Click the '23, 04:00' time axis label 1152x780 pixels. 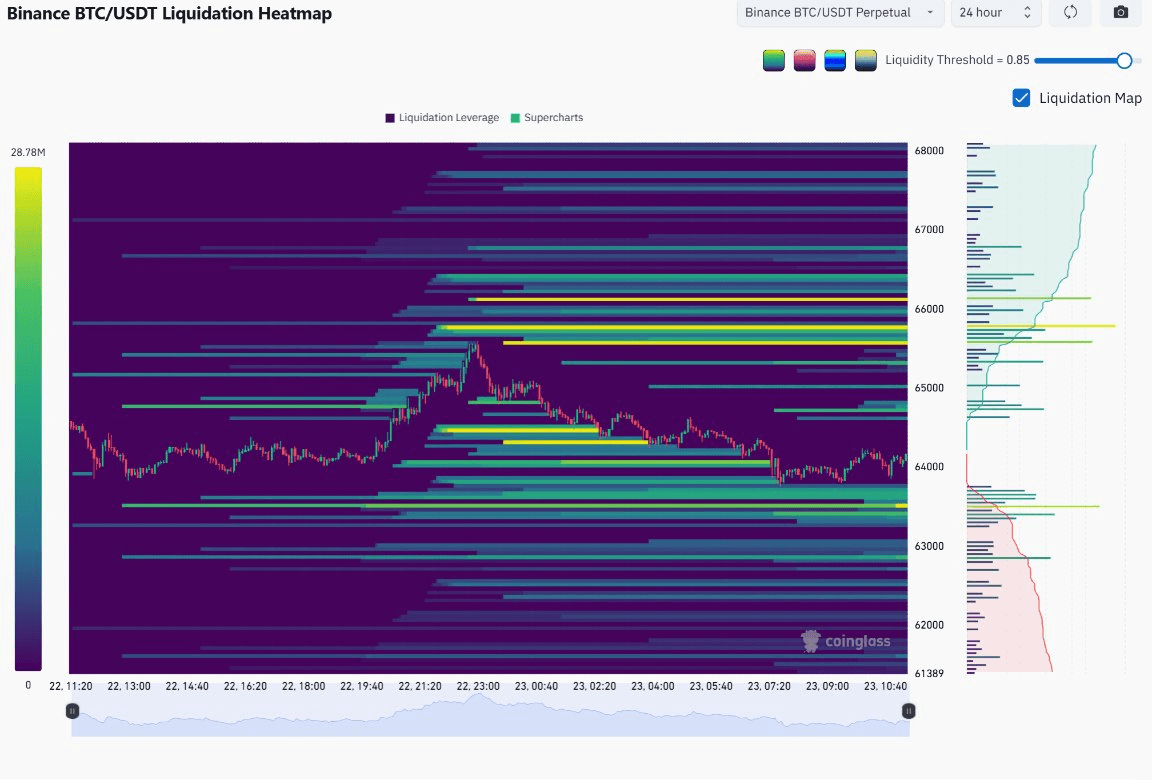652,686
